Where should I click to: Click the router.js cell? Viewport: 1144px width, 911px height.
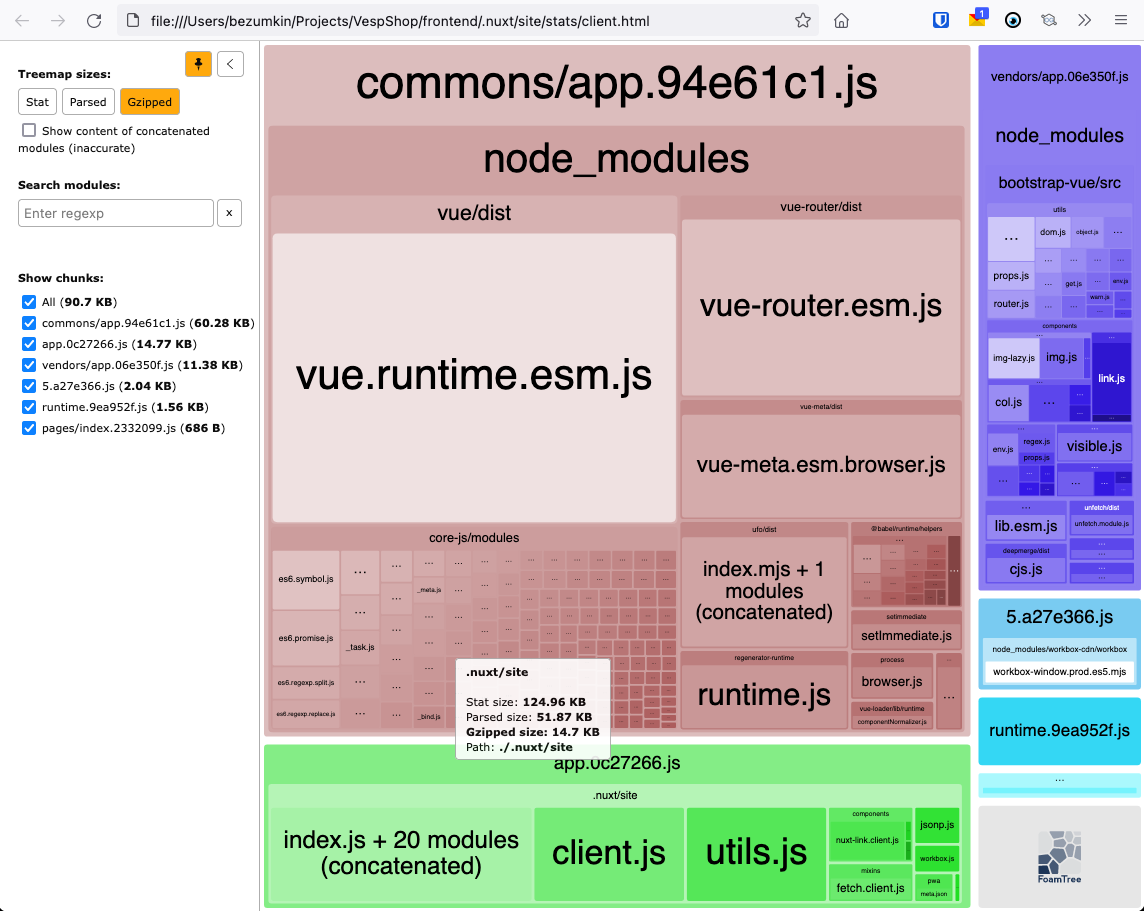point(1011,303)
